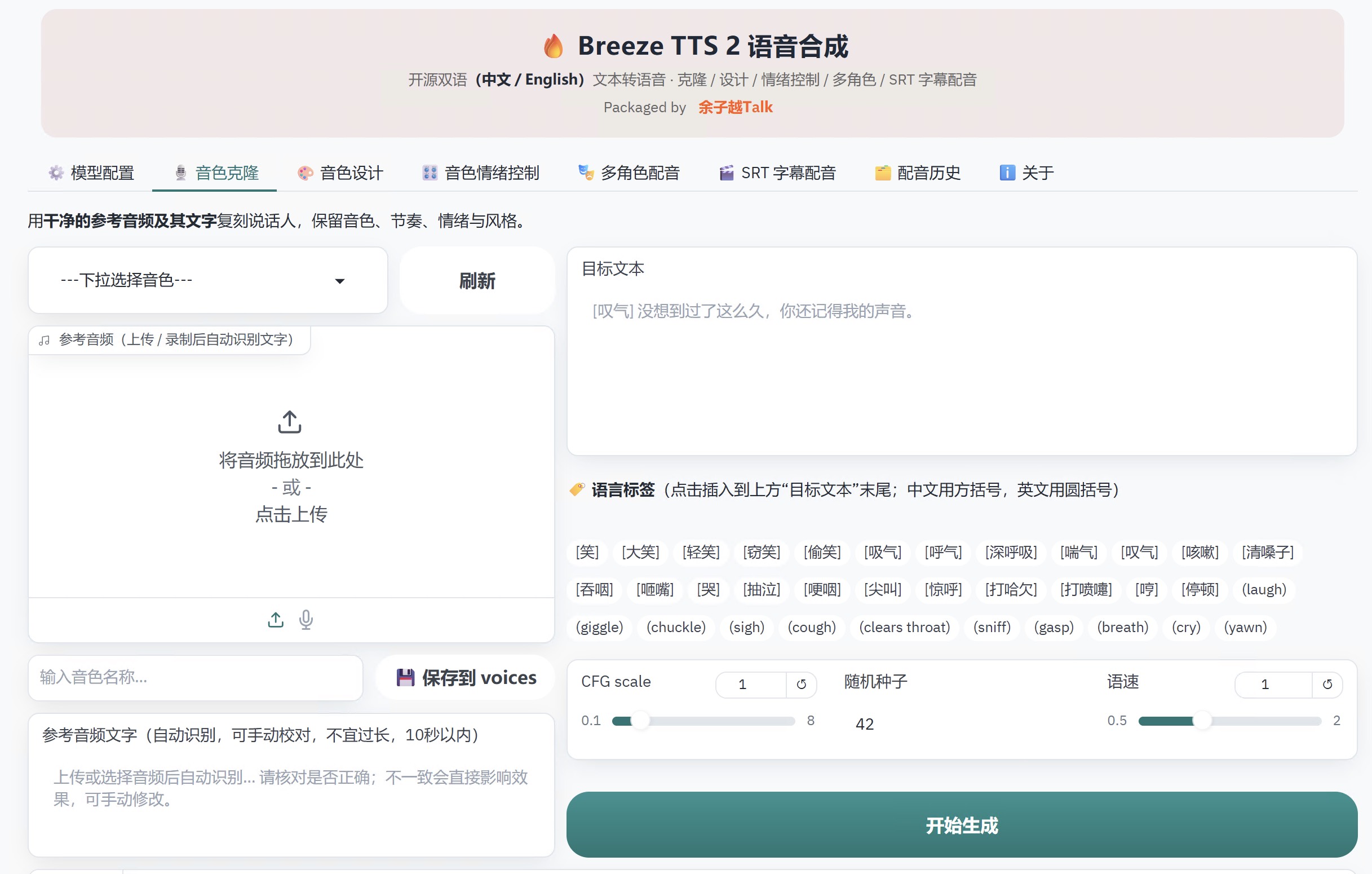Viewport: 1372px width, 874px height.
Task: Insert the (giggle) tag
Action: coord(599,627)
